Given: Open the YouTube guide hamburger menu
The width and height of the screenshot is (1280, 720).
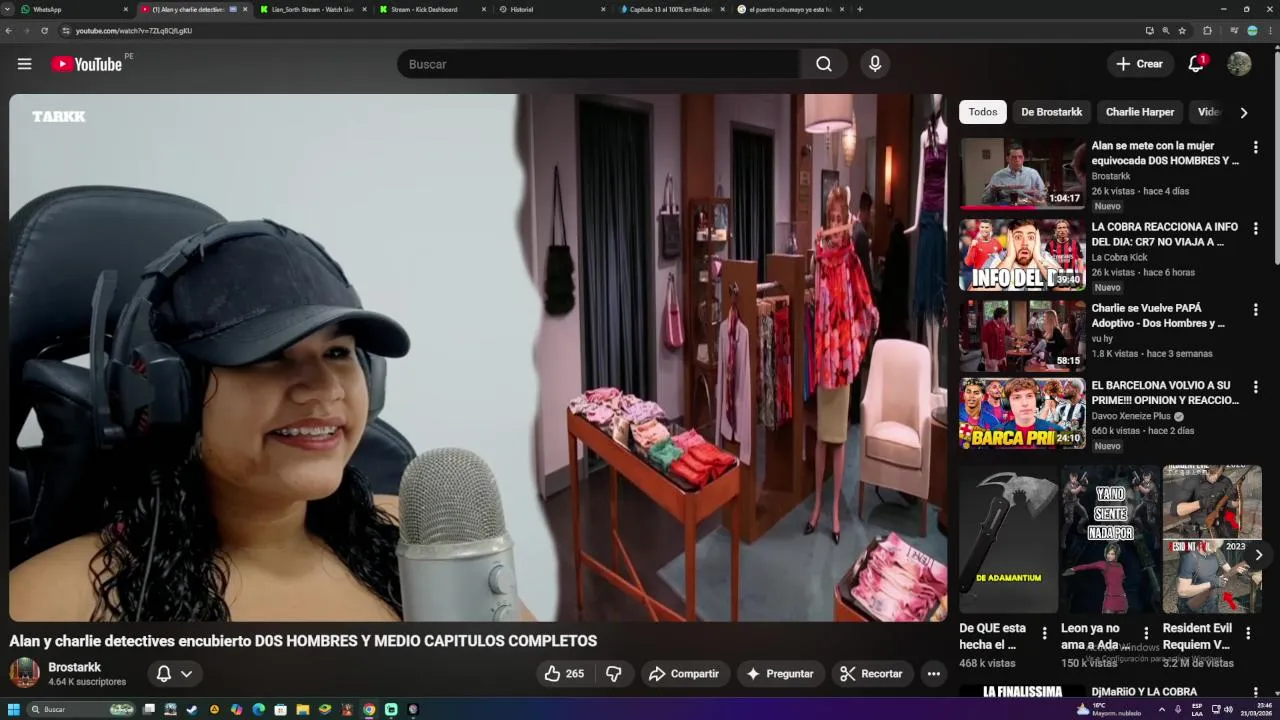Looking at the screenshot, I should tap(24, 64).
